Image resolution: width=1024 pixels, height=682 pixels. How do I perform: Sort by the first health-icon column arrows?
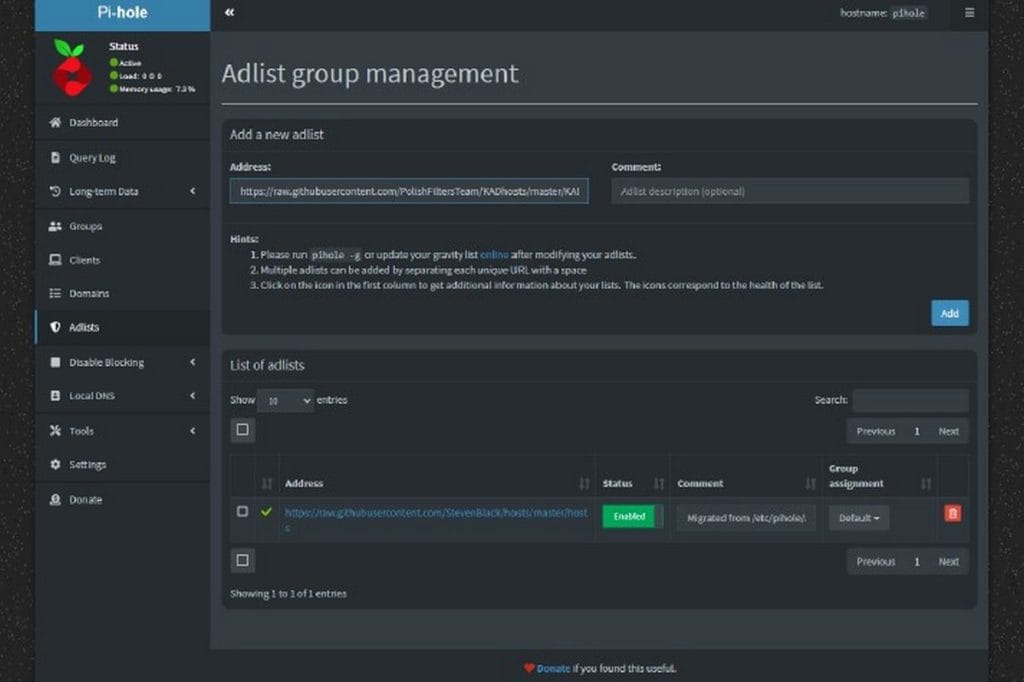[x=266, y=483]
